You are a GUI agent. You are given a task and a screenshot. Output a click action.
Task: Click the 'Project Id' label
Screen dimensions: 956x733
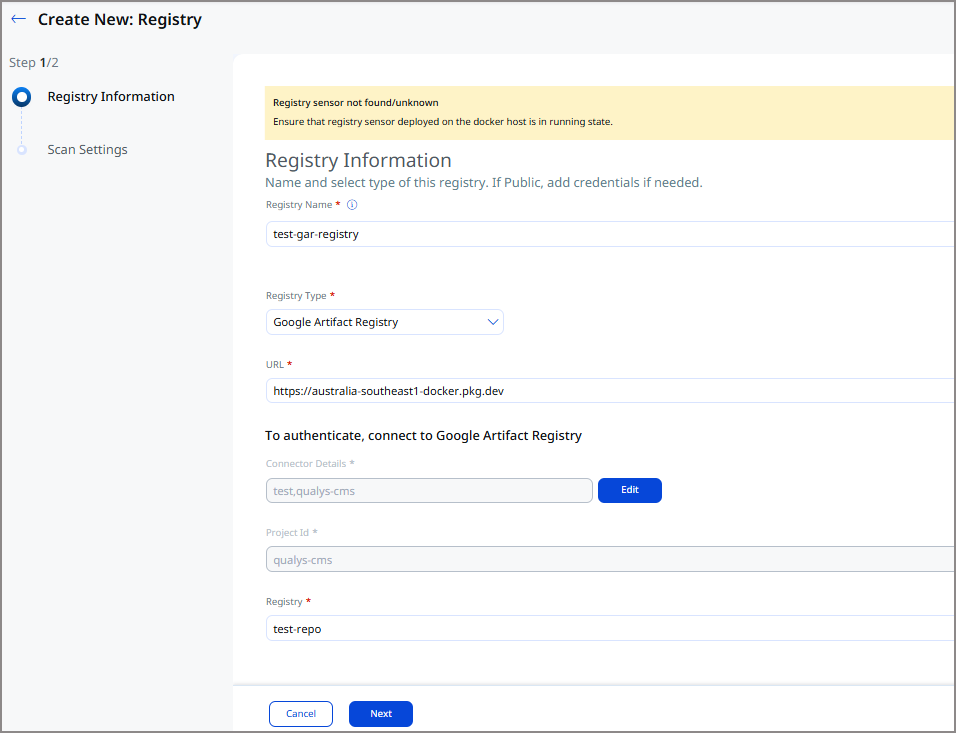[x=287, y=532]
